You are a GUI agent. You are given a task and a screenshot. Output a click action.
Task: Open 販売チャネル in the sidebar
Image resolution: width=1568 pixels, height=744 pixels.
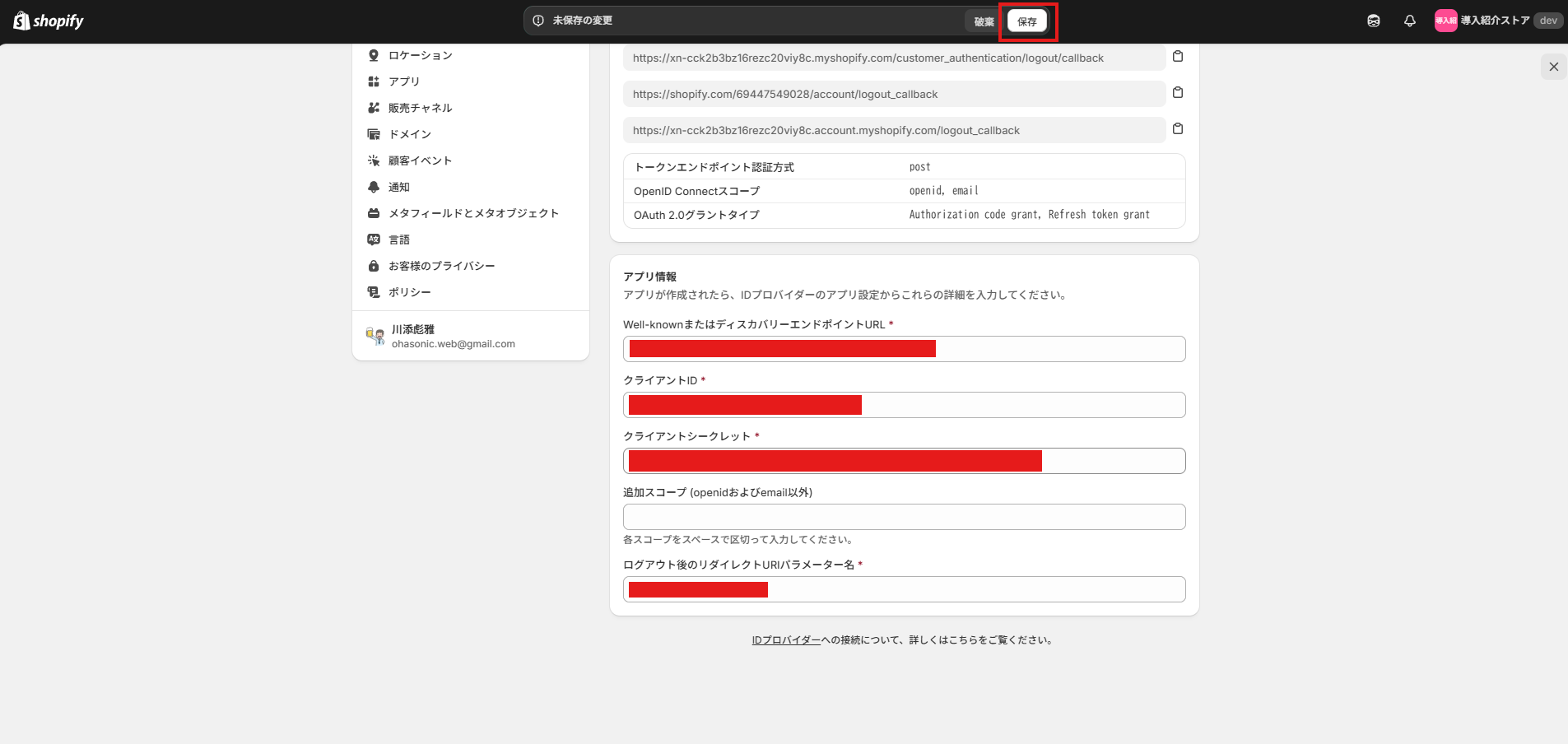point(420,108)
